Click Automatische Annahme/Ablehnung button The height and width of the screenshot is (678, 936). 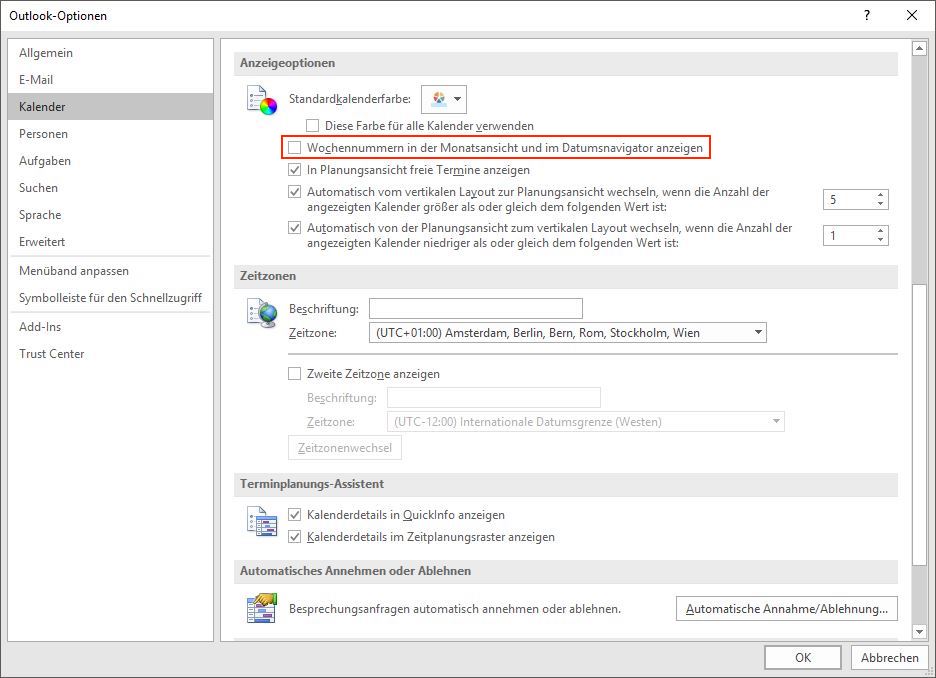[x=787, y=609]
